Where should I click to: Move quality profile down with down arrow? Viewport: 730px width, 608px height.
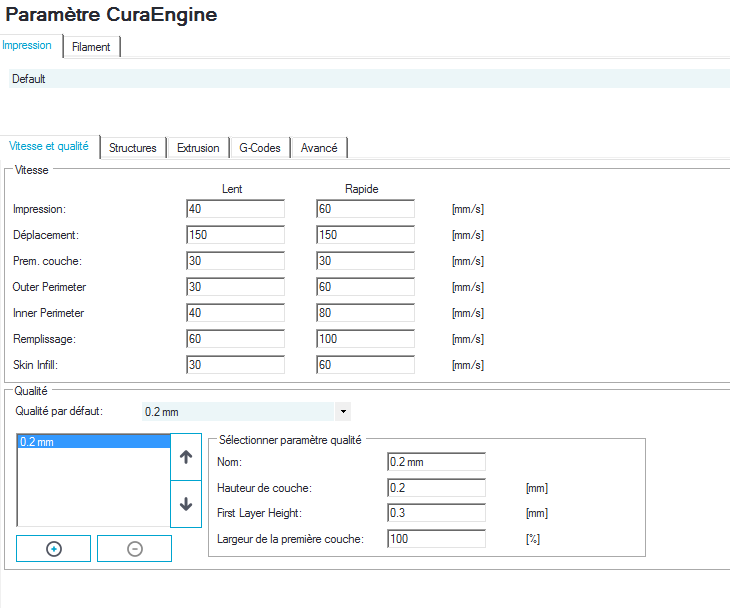[x=186, y=504]
